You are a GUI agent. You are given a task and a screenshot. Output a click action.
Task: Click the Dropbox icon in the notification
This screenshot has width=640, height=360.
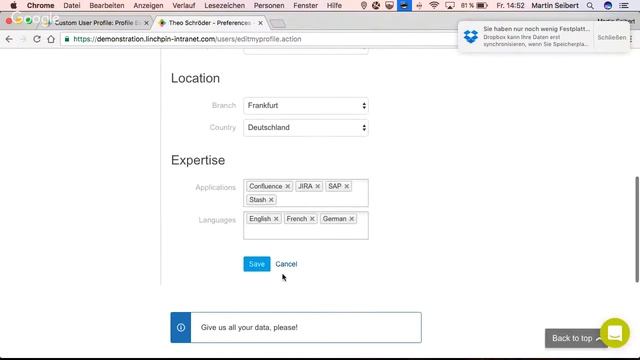tap(471, 36)
